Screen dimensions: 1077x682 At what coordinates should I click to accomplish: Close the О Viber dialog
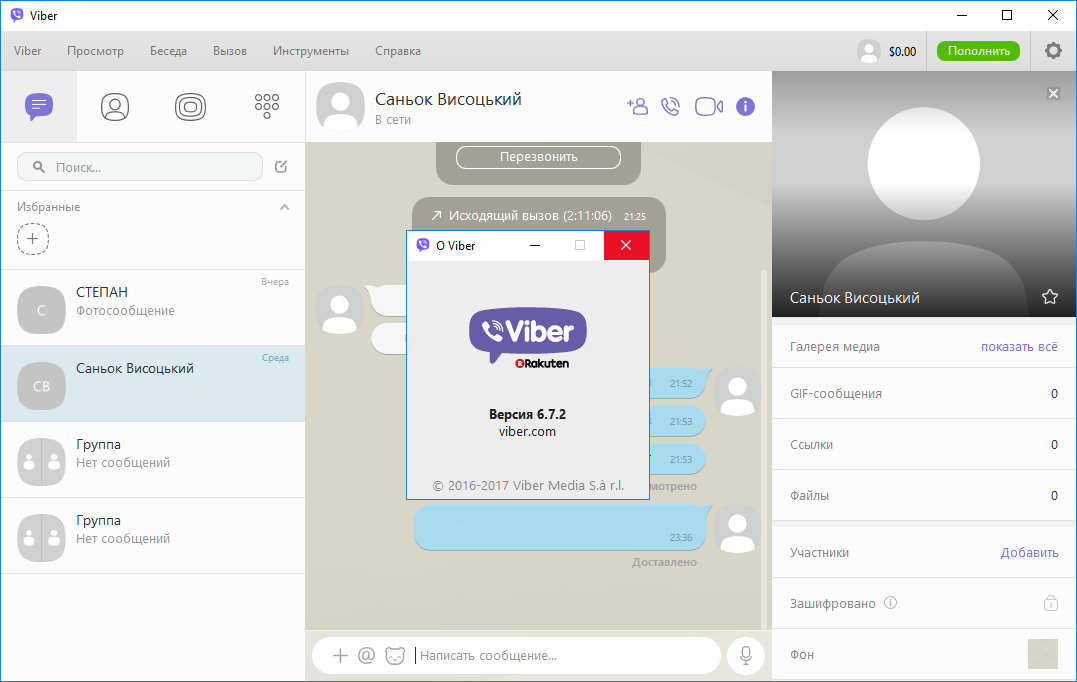(626, 245)
